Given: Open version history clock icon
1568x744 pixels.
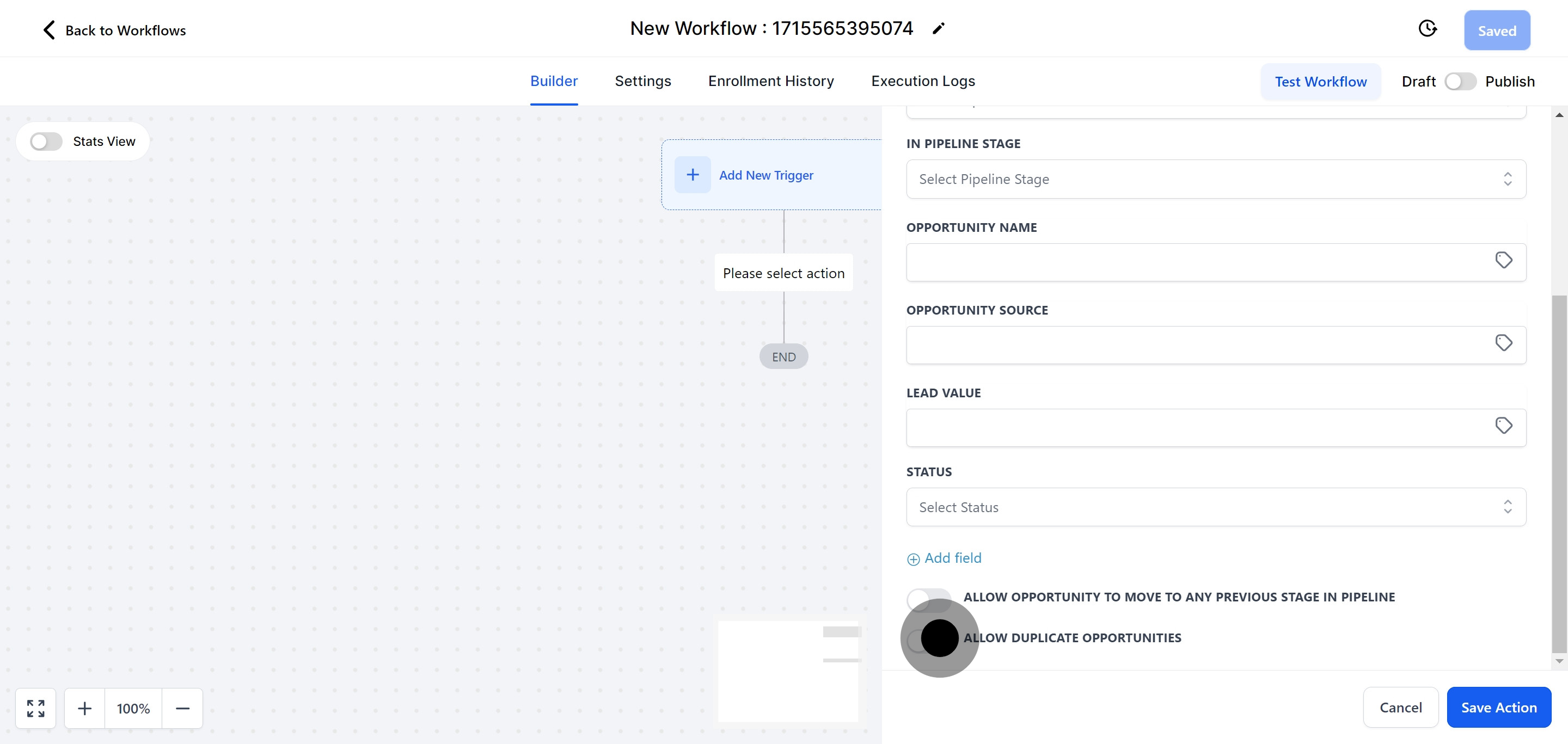Looking at the screenshot, I should coord(1427,29).
